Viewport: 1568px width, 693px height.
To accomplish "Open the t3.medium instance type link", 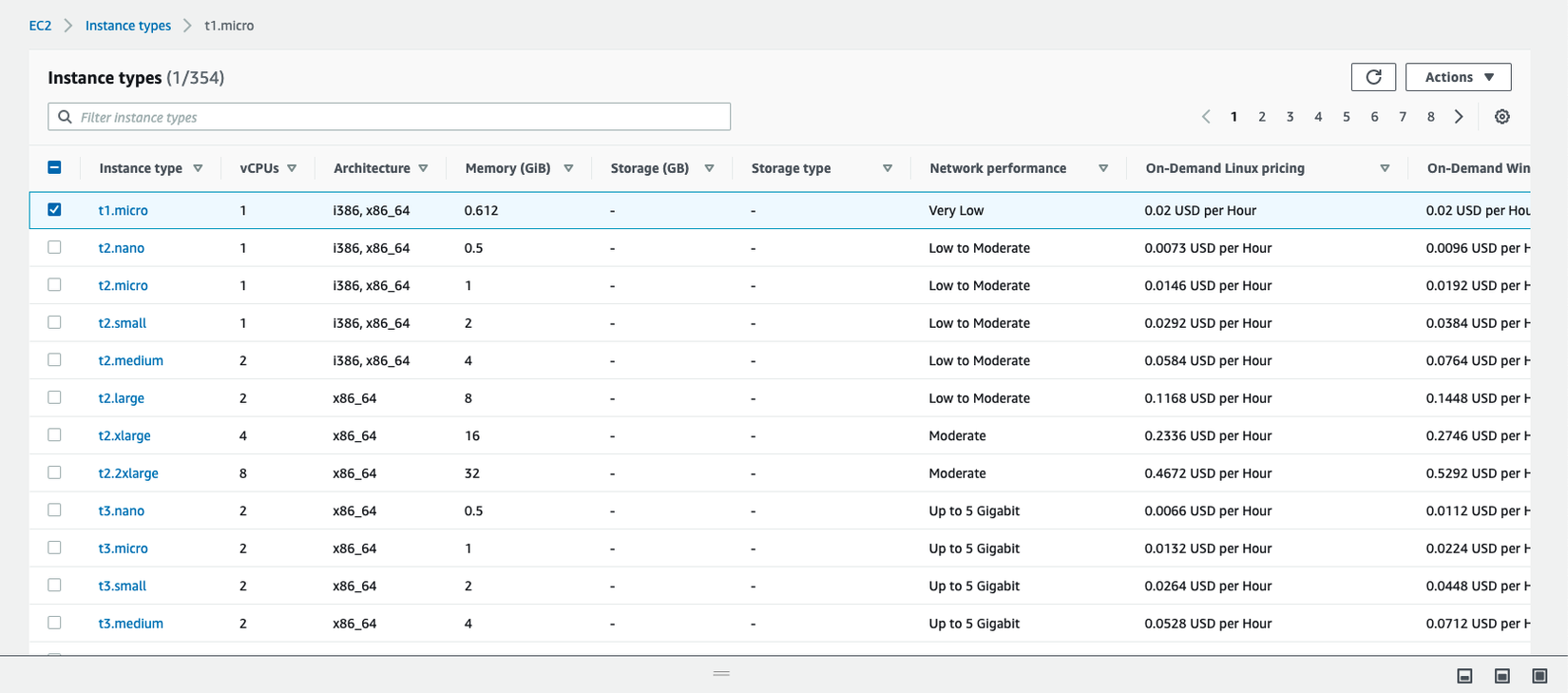I will pos(131,624).
